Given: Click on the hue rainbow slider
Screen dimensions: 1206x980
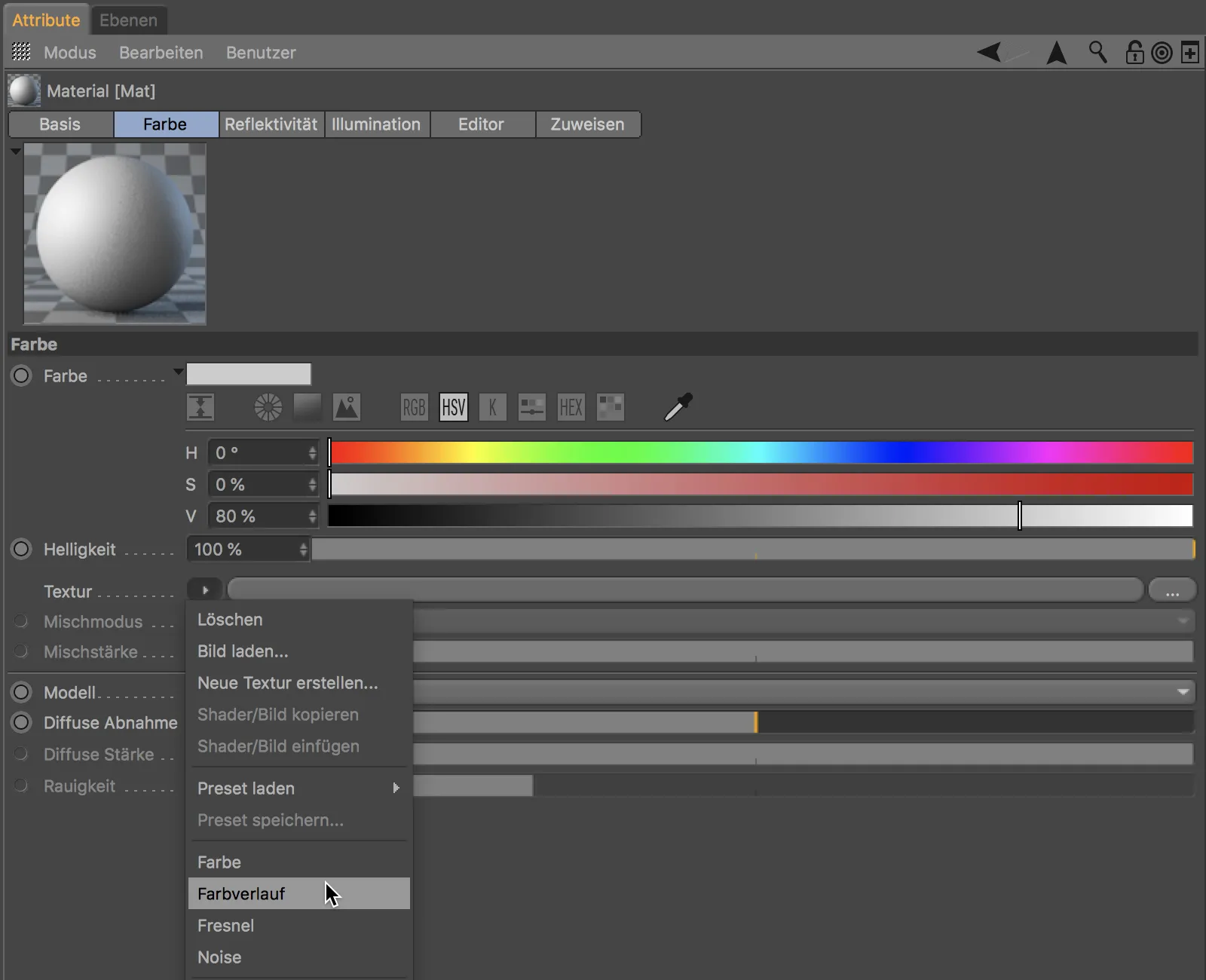Looking at the screenshot, I should [x=761, y=452].
